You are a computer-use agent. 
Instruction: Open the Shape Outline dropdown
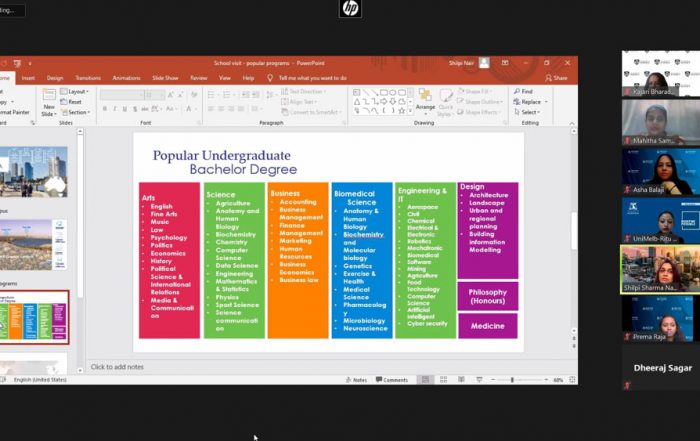pyautogui.click(x=480, y=102)
